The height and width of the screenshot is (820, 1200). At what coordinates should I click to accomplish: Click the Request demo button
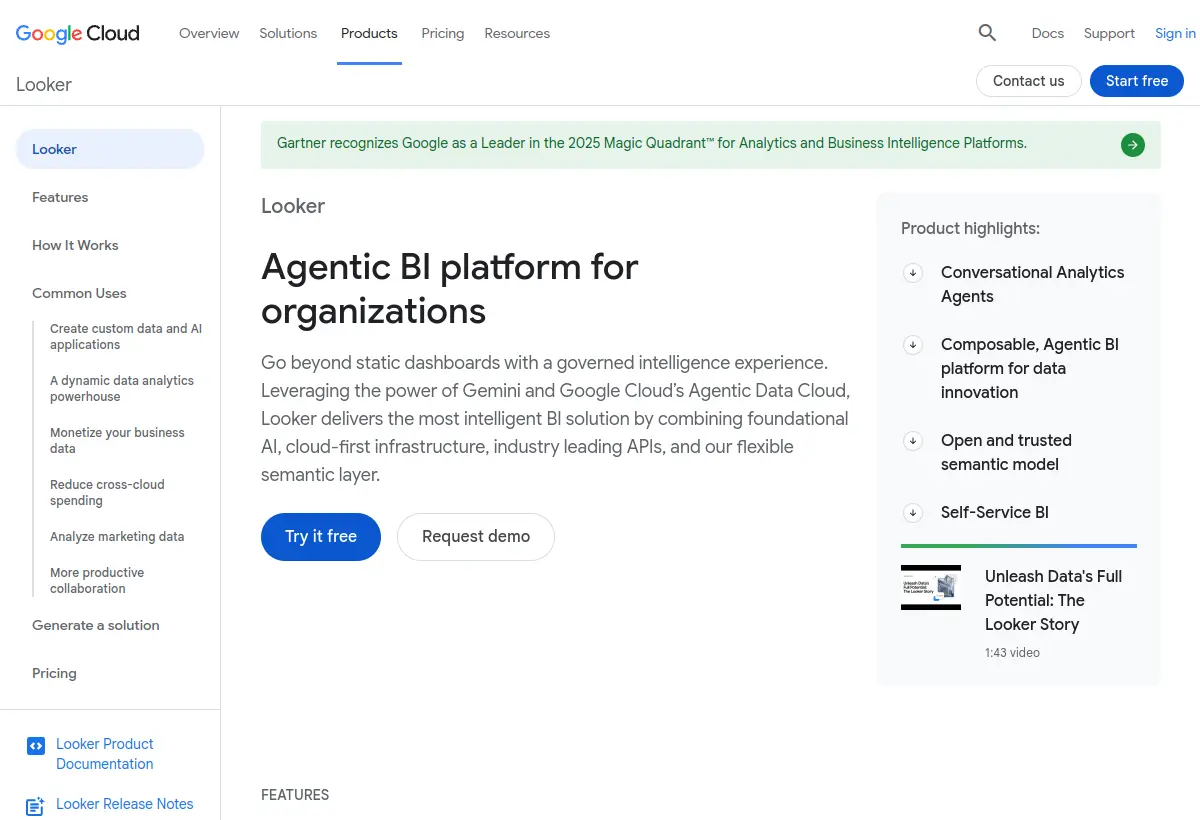coord(476,537)
